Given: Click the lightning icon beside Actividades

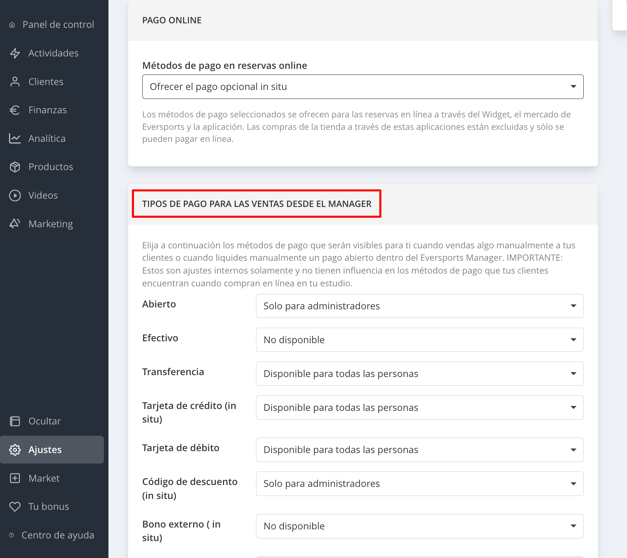Looking at the screenshot, I should (x=15, y=53).
